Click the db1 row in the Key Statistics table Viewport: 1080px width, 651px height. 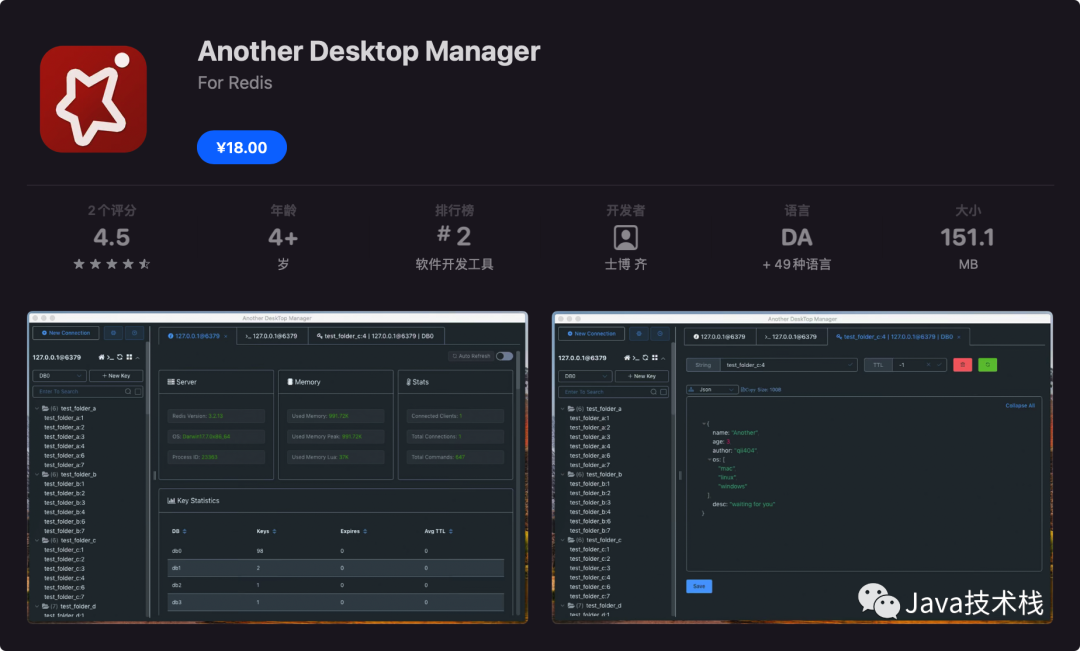(x=335, y=568)
